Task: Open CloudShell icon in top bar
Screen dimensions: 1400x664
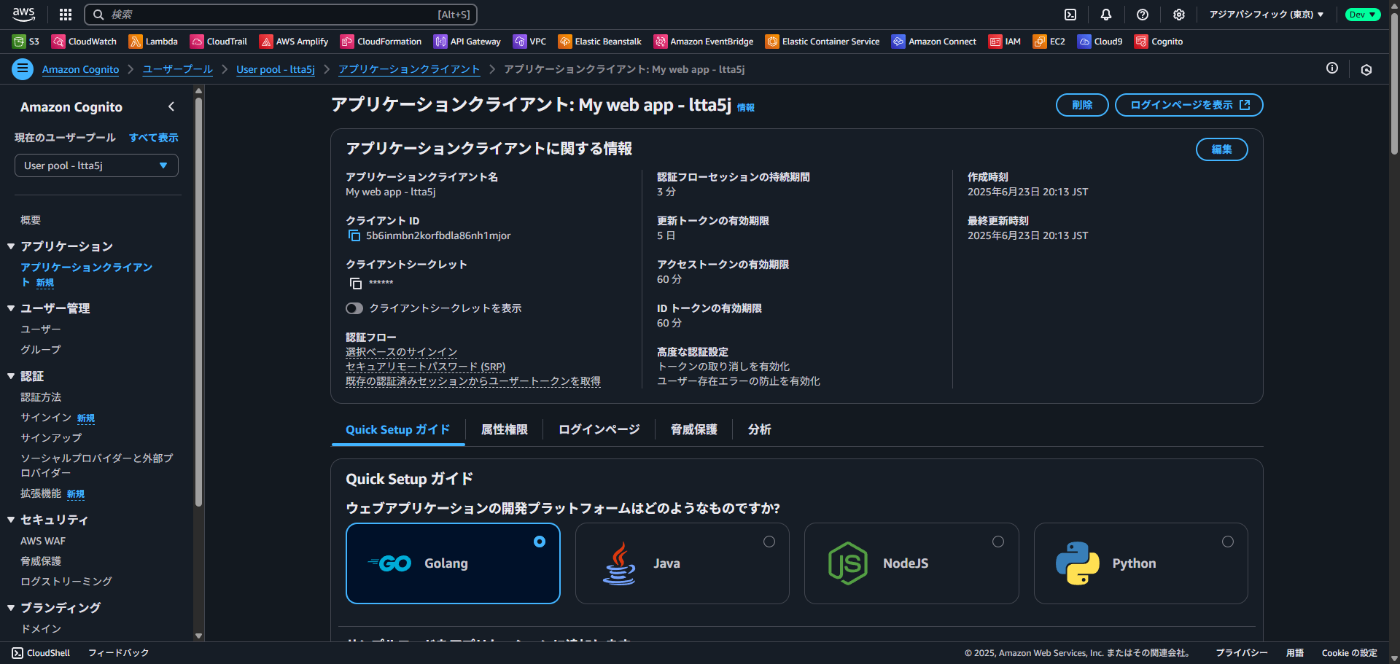Action: coord(1070,14)
